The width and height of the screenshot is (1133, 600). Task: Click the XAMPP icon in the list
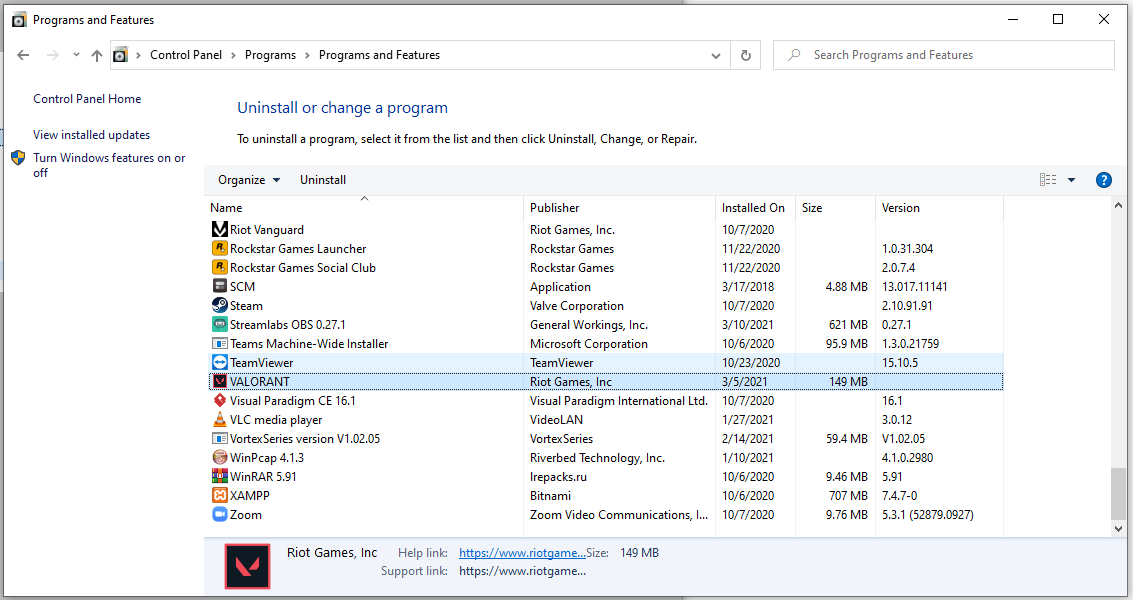(220, 496)
